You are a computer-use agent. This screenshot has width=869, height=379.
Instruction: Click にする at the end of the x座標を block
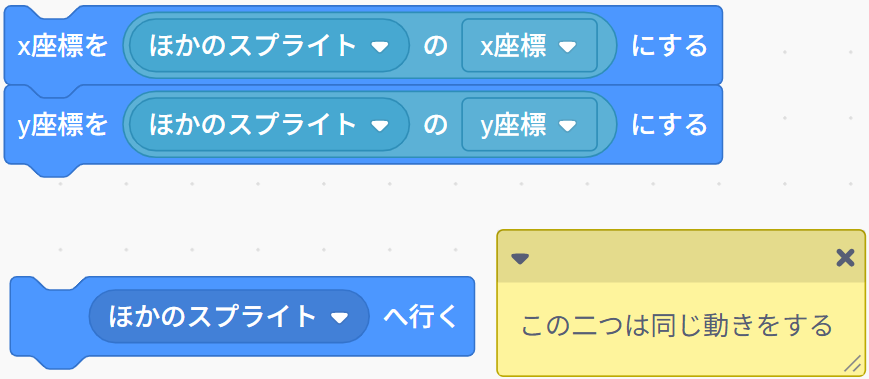tap(670, 46)
